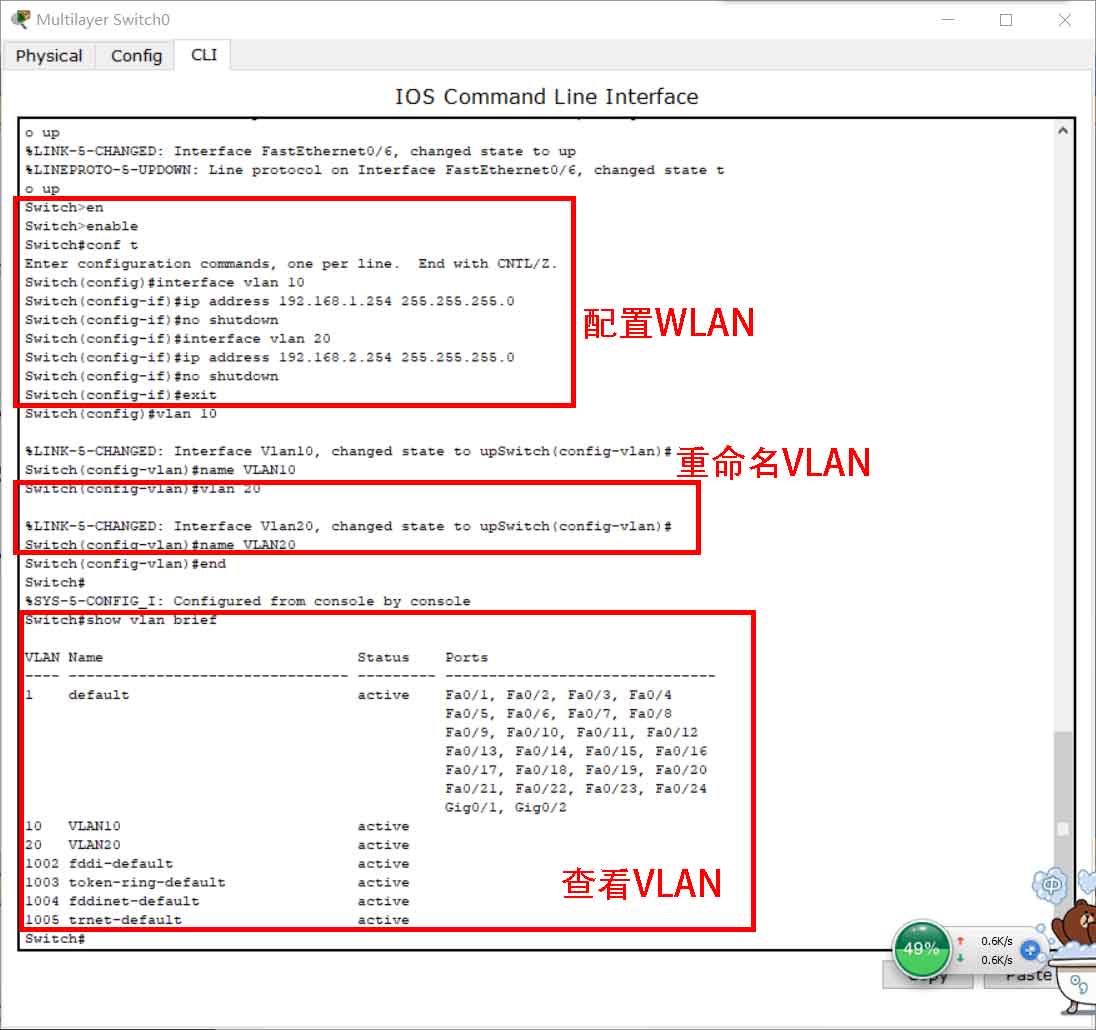Click the 'VLAN10' row in vlan table
This screenshot has height=1030, width=1096.
[x=217, y=826]
